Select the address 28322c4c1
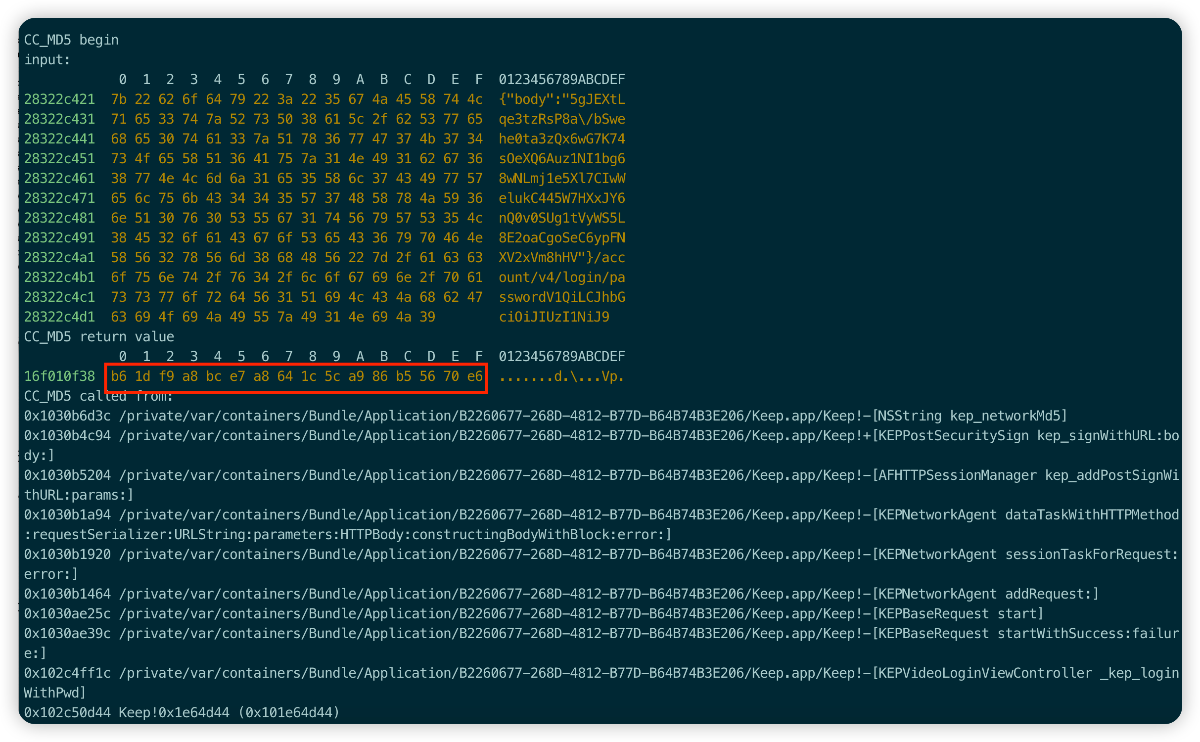This screenshot has width=1200, height=742. [x=59, y=297]
